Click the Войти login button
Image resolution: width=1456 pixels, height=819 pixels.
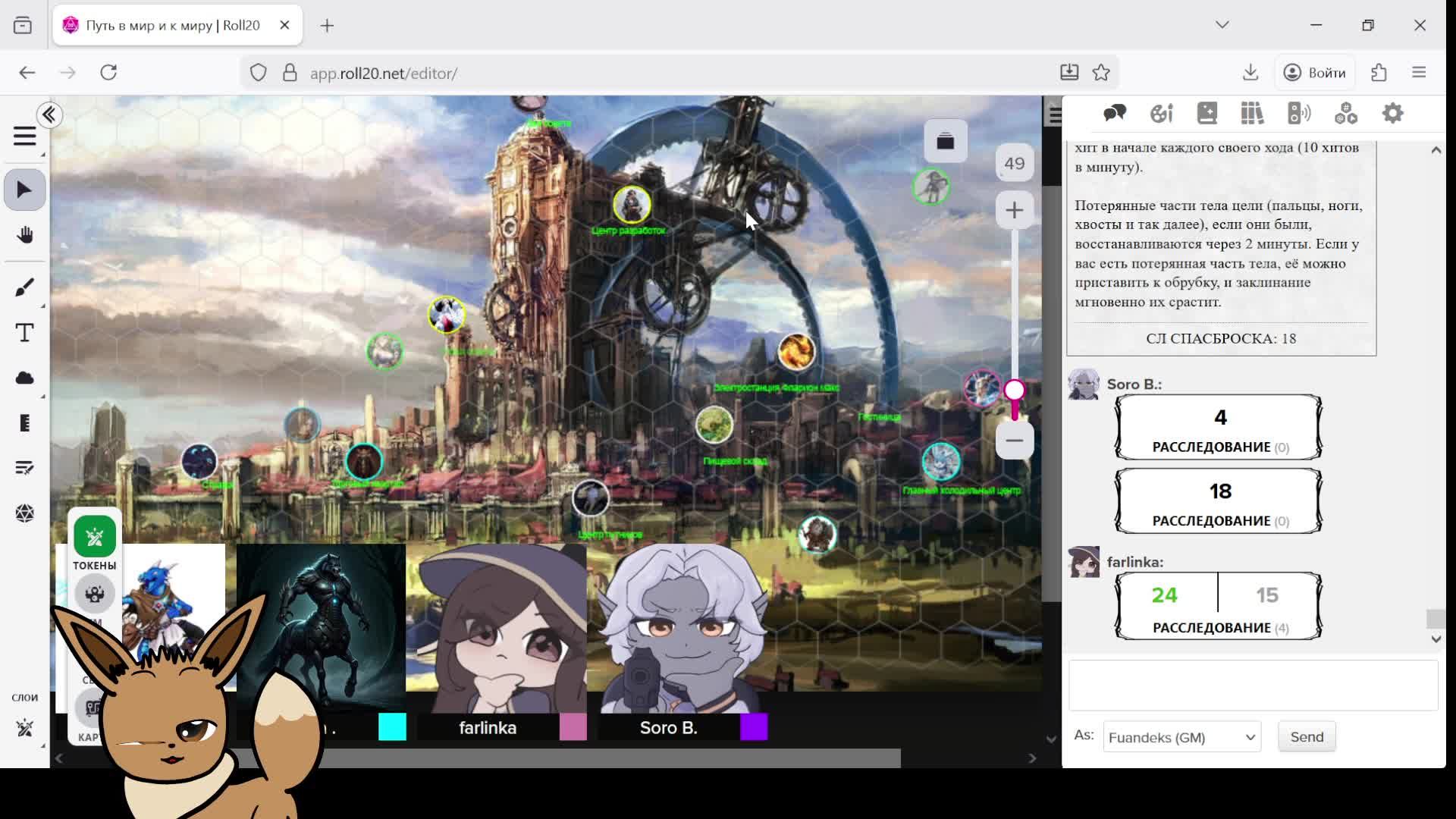point(1314,73)
